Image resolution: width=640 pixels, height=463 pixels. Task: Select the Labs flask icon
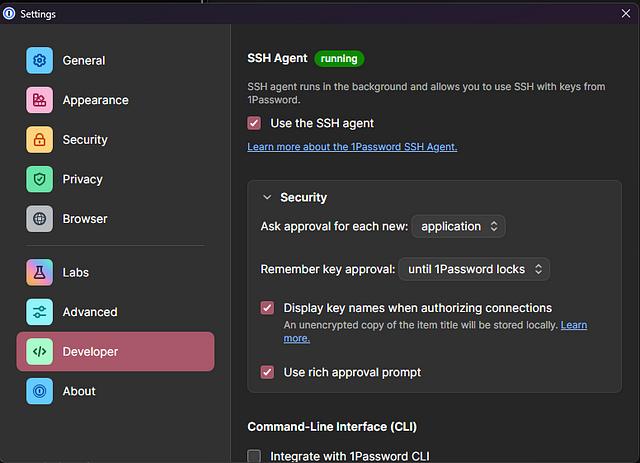(40, 272)
